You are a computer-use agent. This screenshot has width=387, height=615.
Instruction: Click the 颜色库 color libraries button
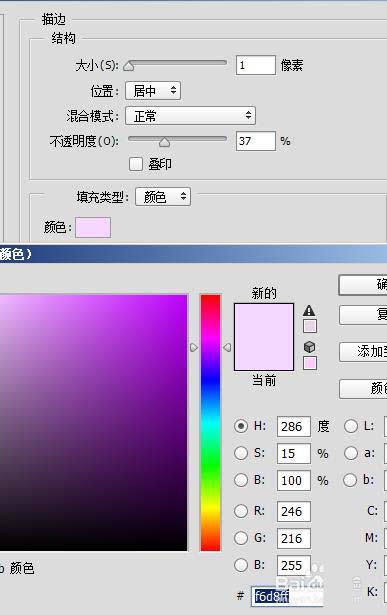pyautogui.click(x=363, y=389)
